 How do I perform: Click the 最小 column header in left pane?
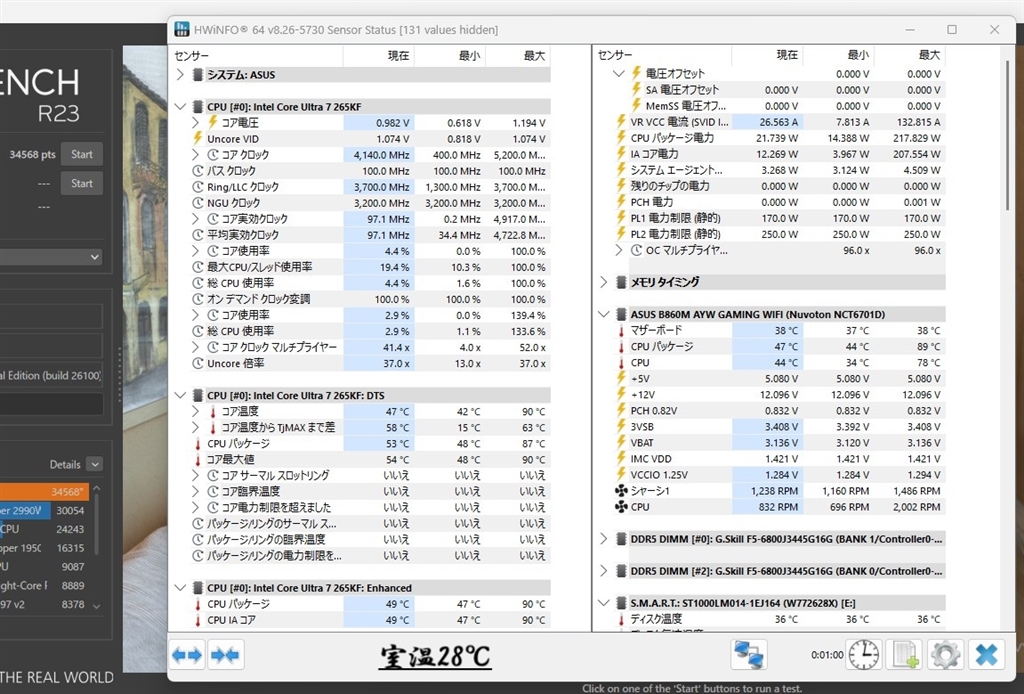point(451,55)
